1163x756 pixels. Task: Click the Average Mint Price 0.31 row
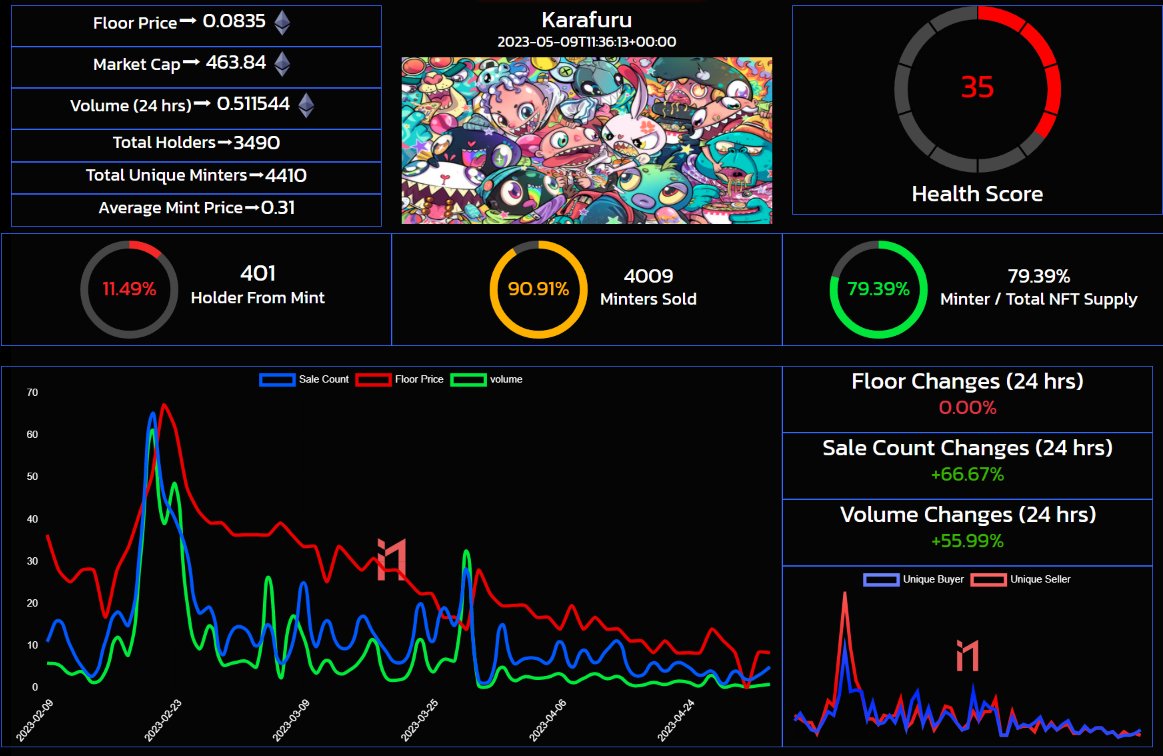197,208
